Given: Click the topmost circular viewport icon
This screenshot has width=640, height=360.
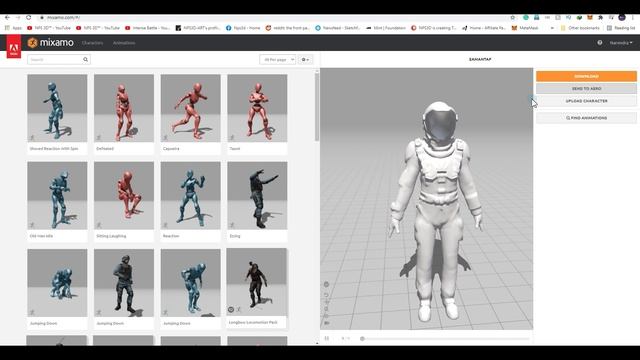Looking at the screenshot, I should pos(326,284).
